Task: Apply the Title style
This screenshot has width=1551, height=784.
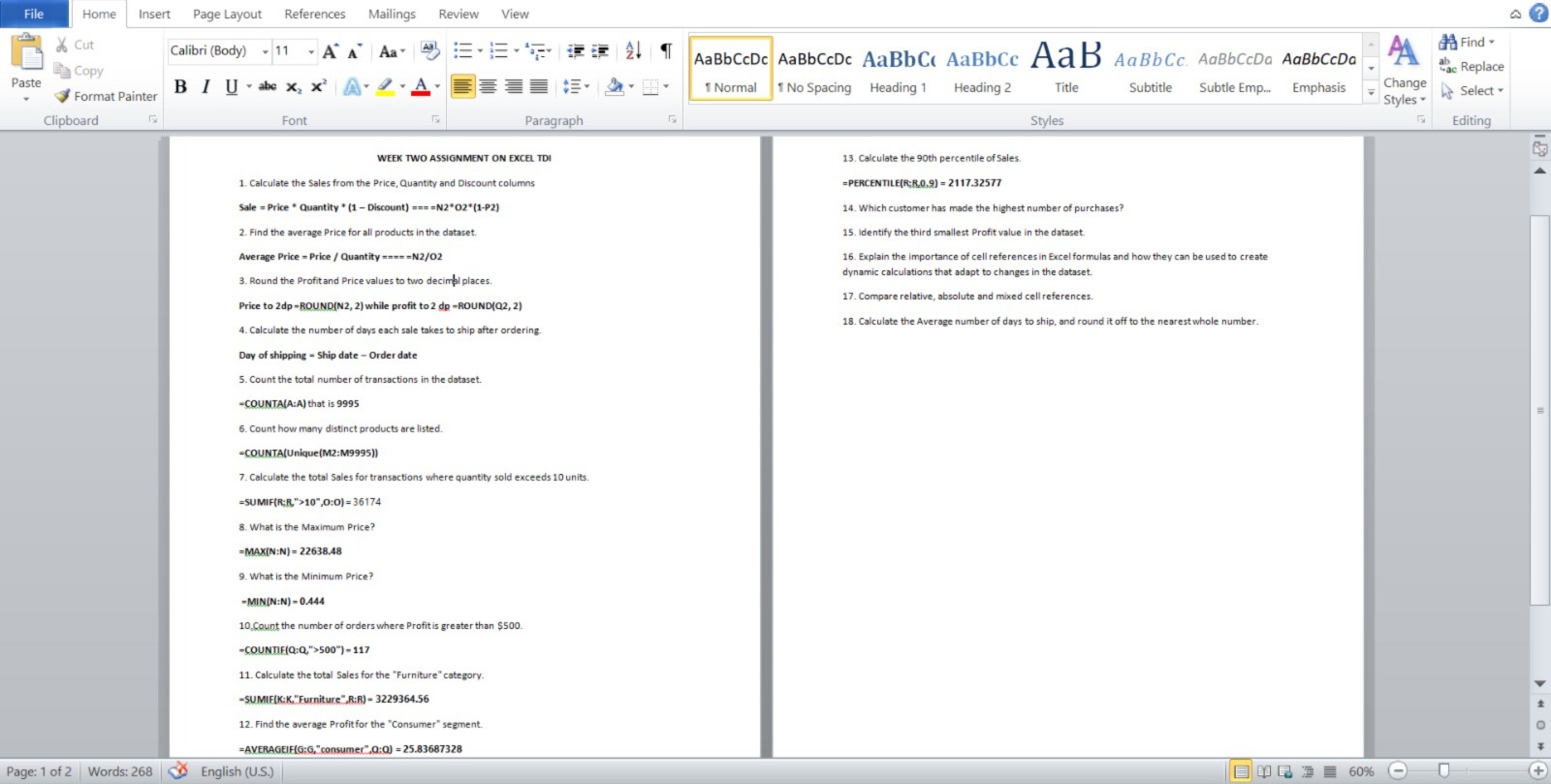Action: pyautogui.click(x=1066, y=68)
